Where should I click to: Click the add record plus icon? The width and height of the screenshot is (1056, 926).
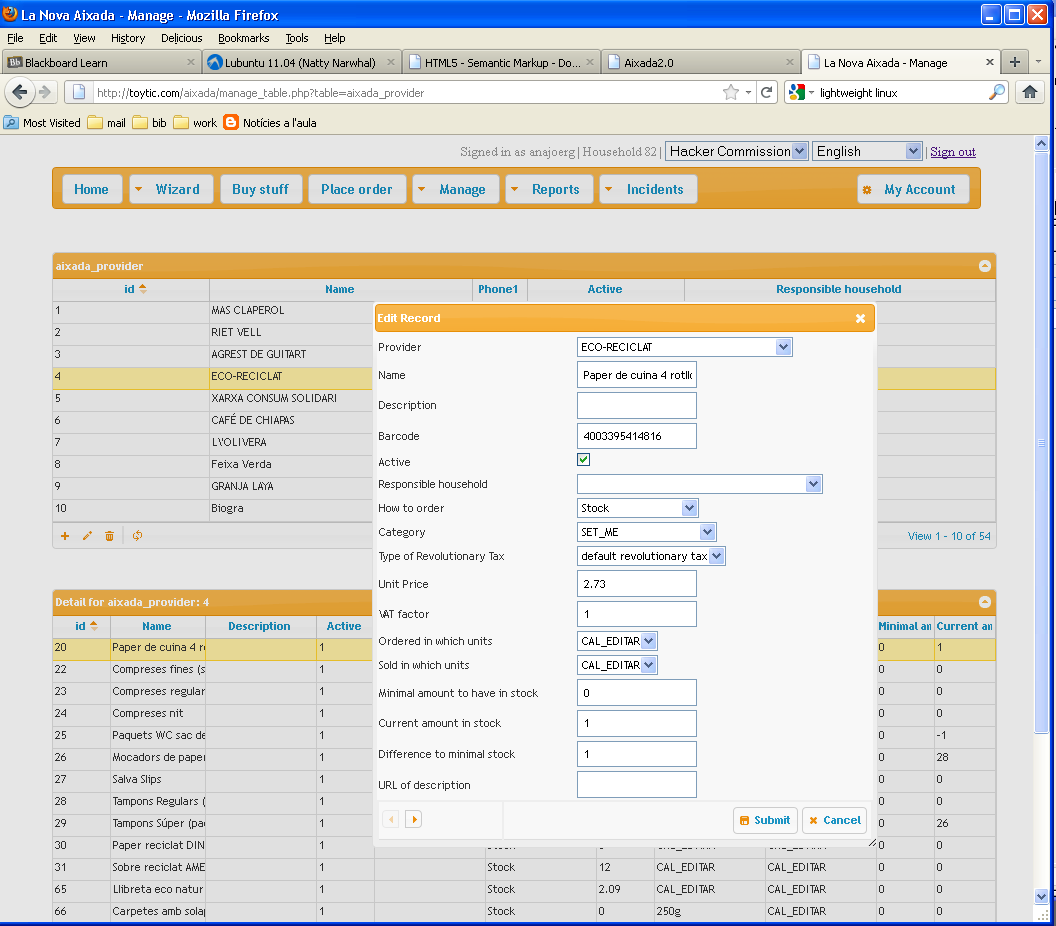(x=65, y=536)
